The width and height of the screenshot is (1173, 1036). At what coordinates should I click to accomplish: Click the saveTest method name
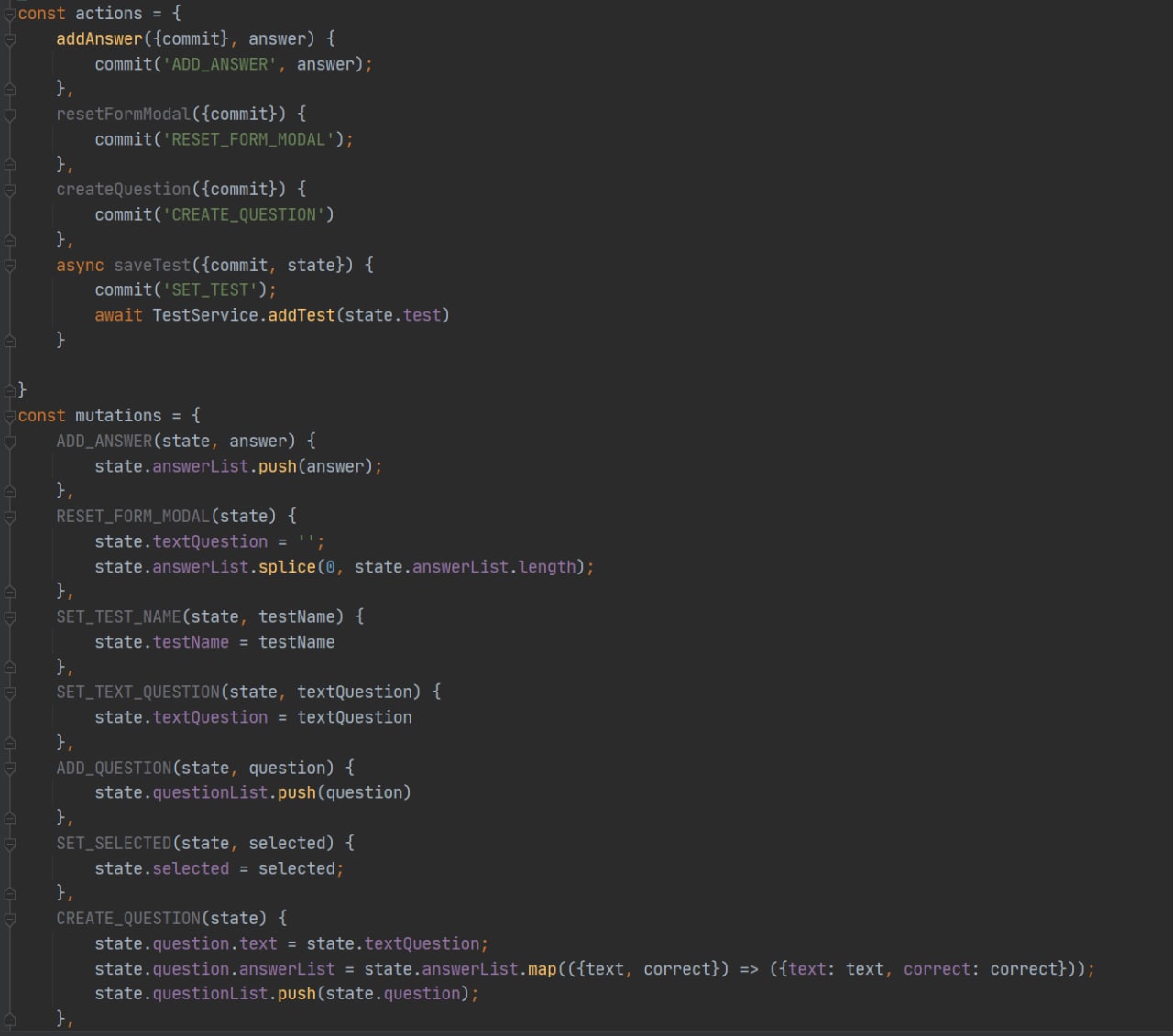pyautogui.click(x=152, y=265)
